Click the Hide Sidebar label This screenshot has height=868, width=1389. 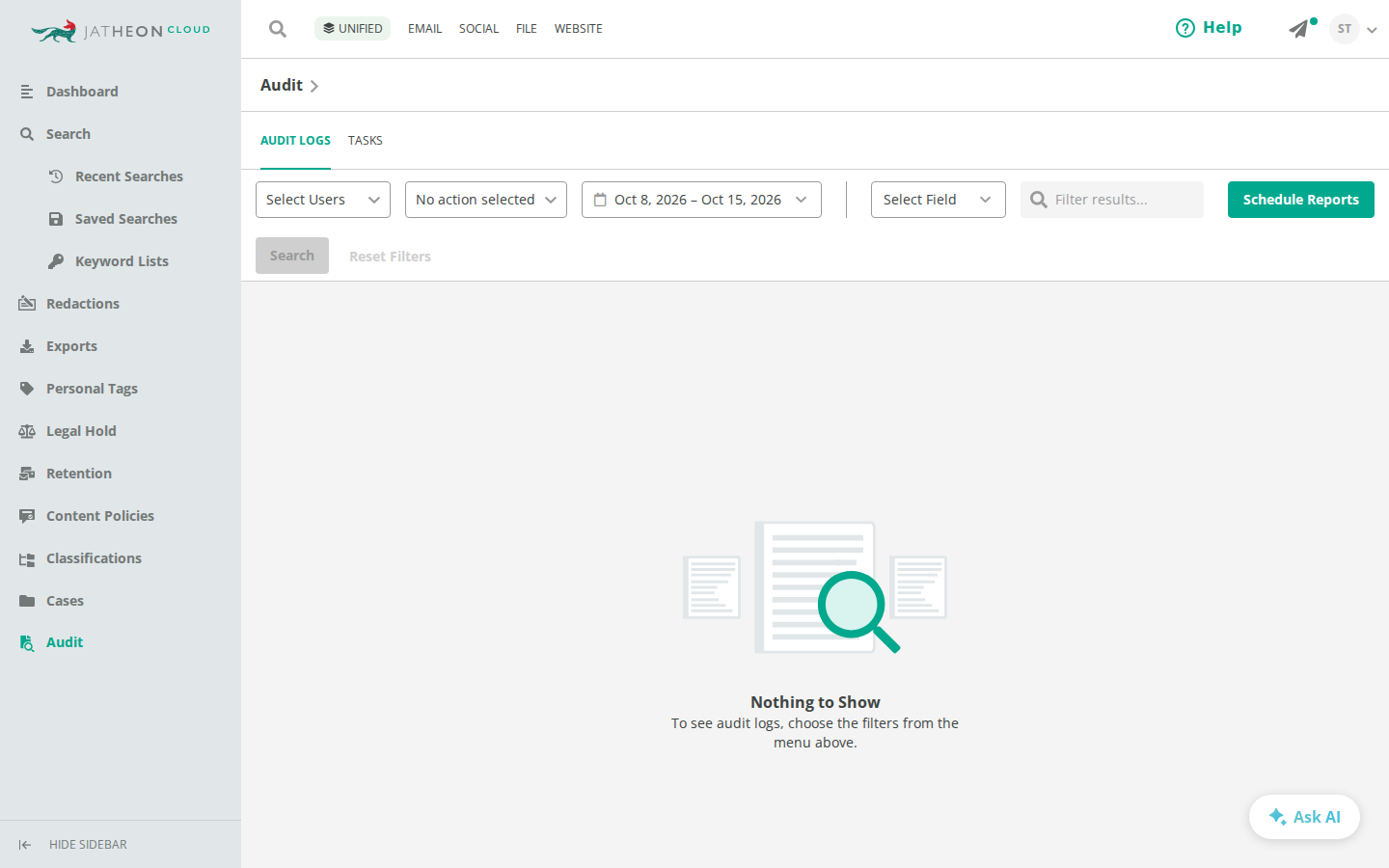88,845
